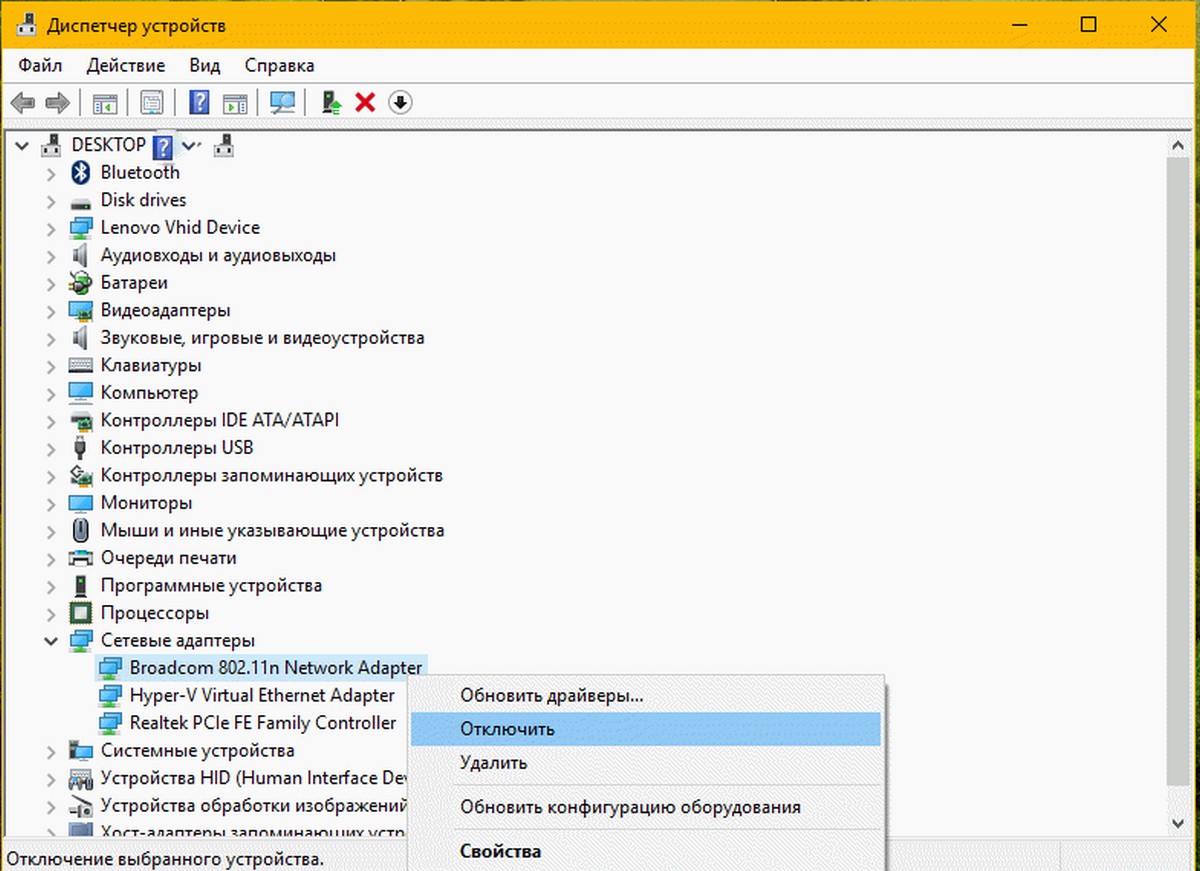Click the Back arrow toolbar icon
Image resolution: width=1200 pixels, height=871 pixels.
23,102
